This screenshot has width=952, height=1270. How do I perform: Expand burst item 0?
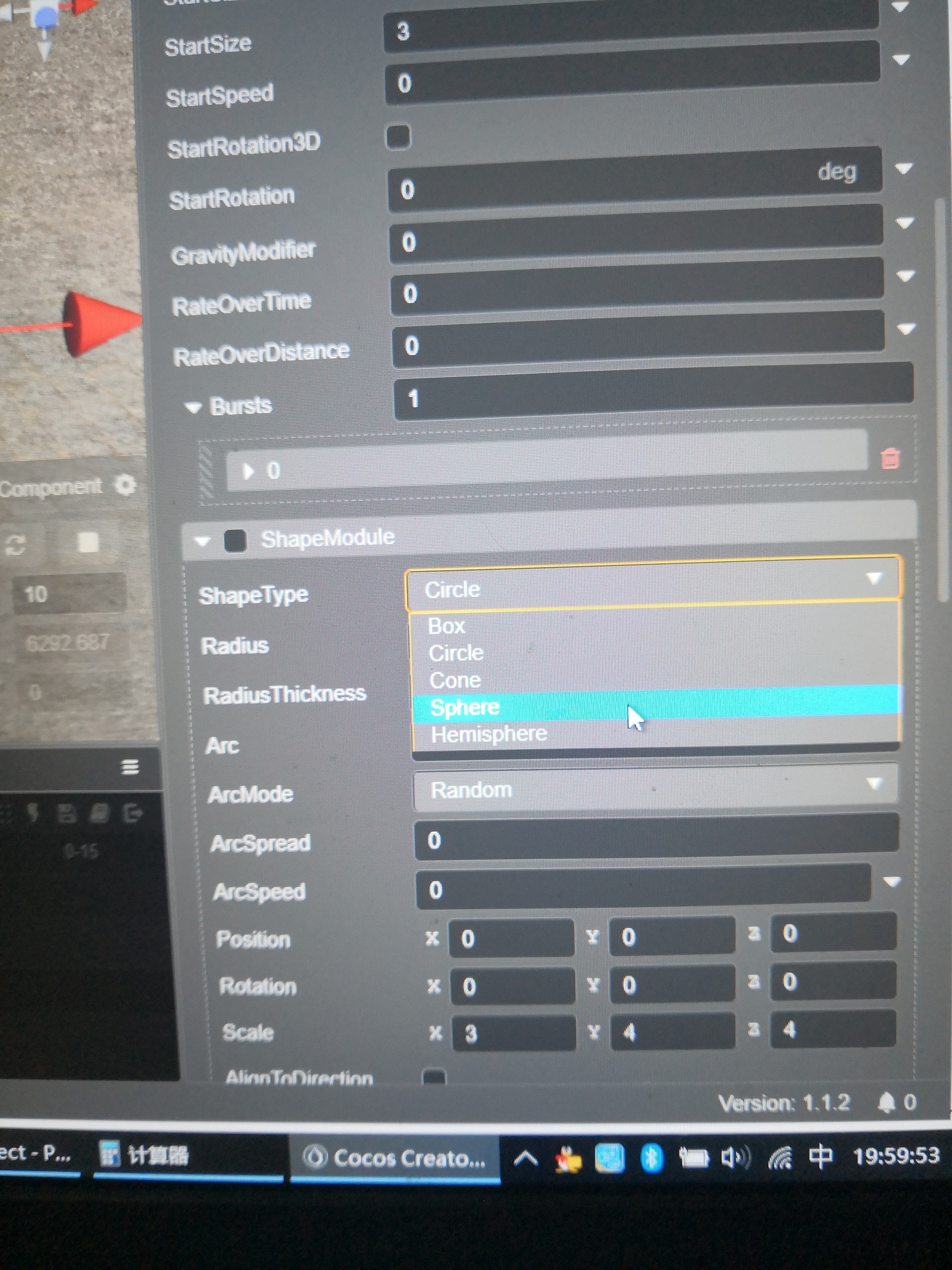[248, 471]
